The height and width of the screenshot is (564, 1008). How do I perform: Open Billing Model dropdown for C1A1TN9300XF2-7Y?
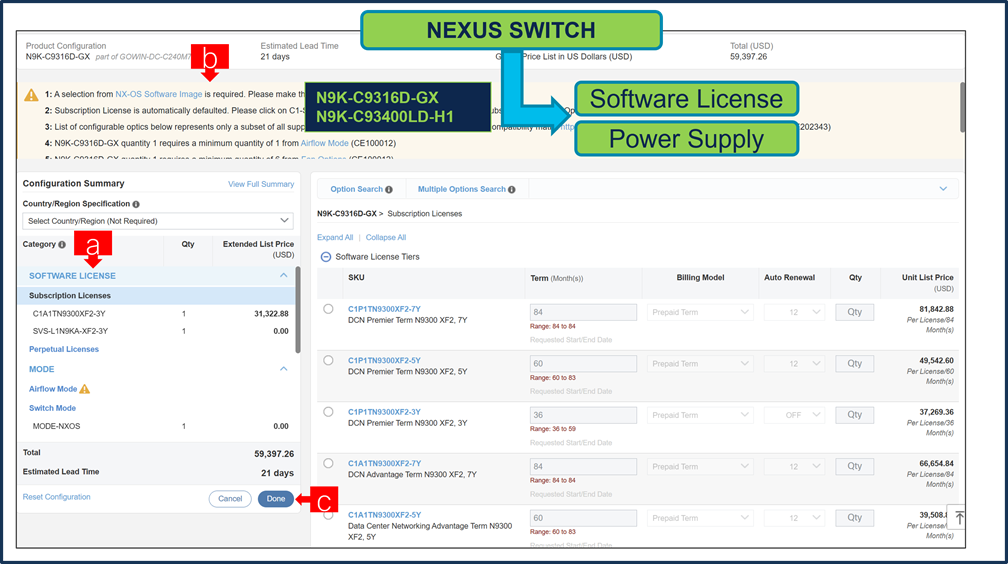pos(700,466)
